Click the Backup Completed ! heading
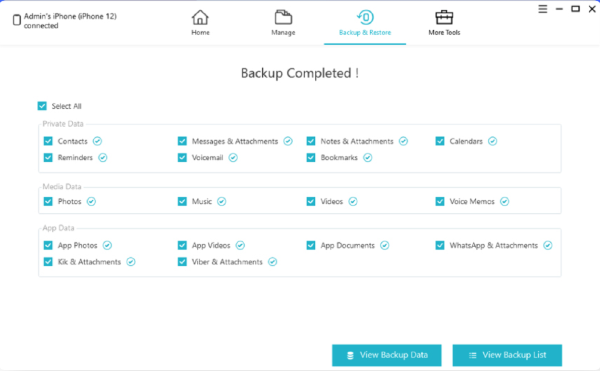 300,73
